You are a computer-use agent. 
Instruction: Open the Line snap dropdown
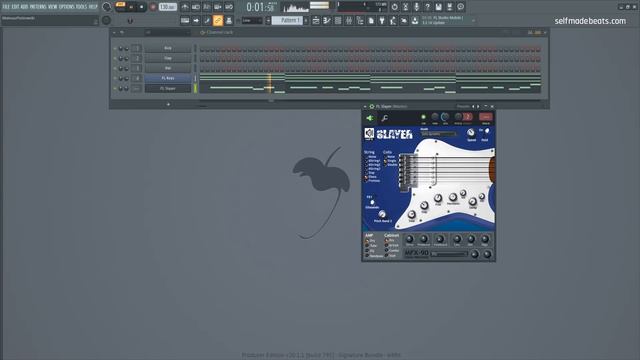click(252, 20)
